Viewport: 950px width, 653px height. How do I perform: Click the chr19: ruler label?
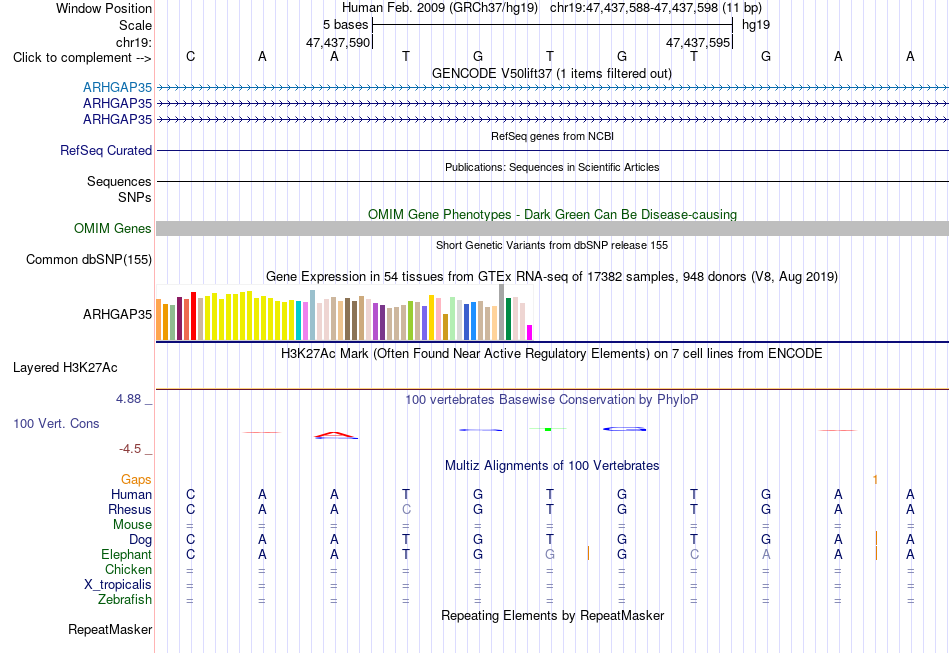click(x=133, y=42)
